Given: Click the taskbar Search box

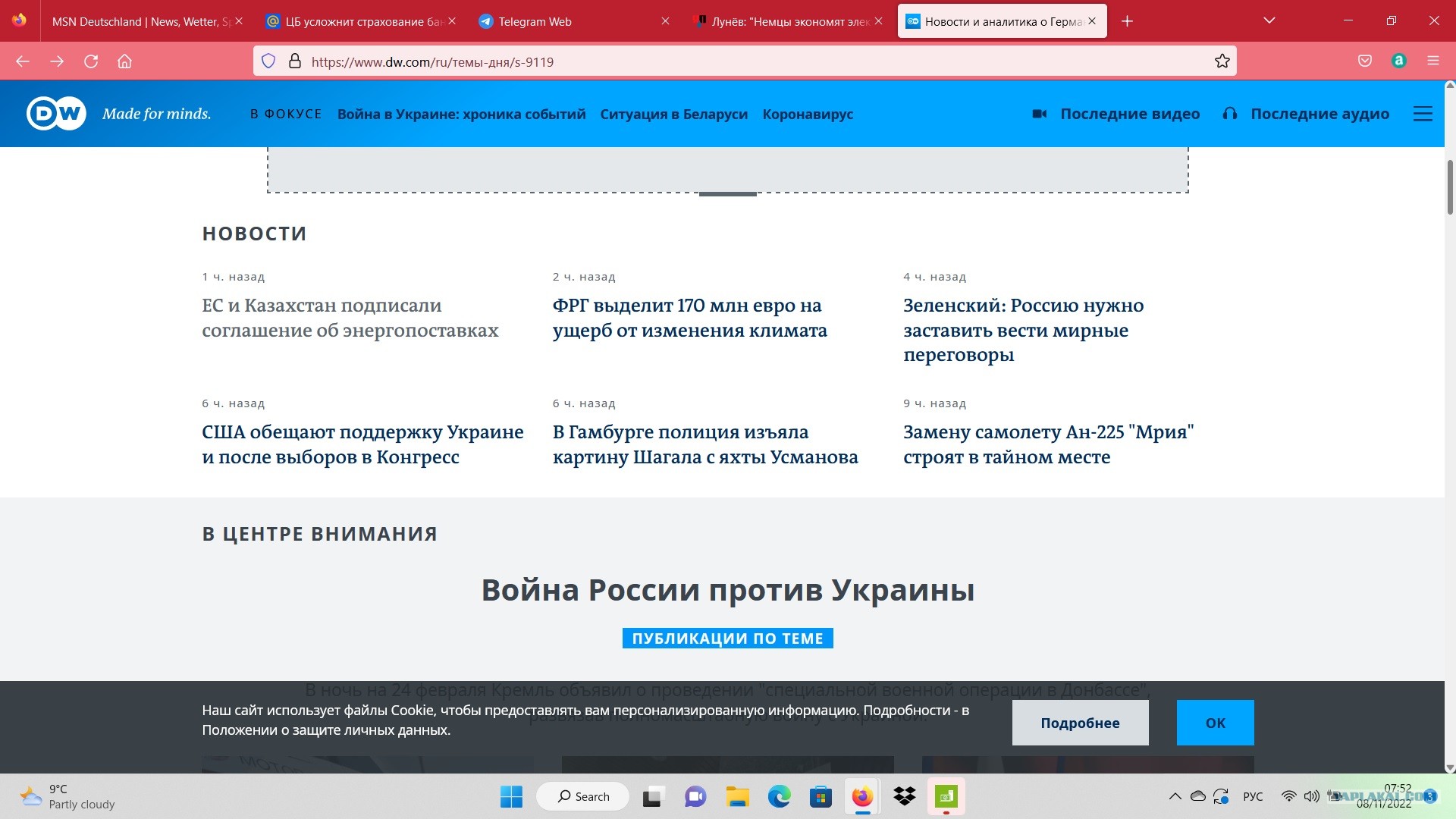Looking at the screenshot, I should (x=583, y=796).
